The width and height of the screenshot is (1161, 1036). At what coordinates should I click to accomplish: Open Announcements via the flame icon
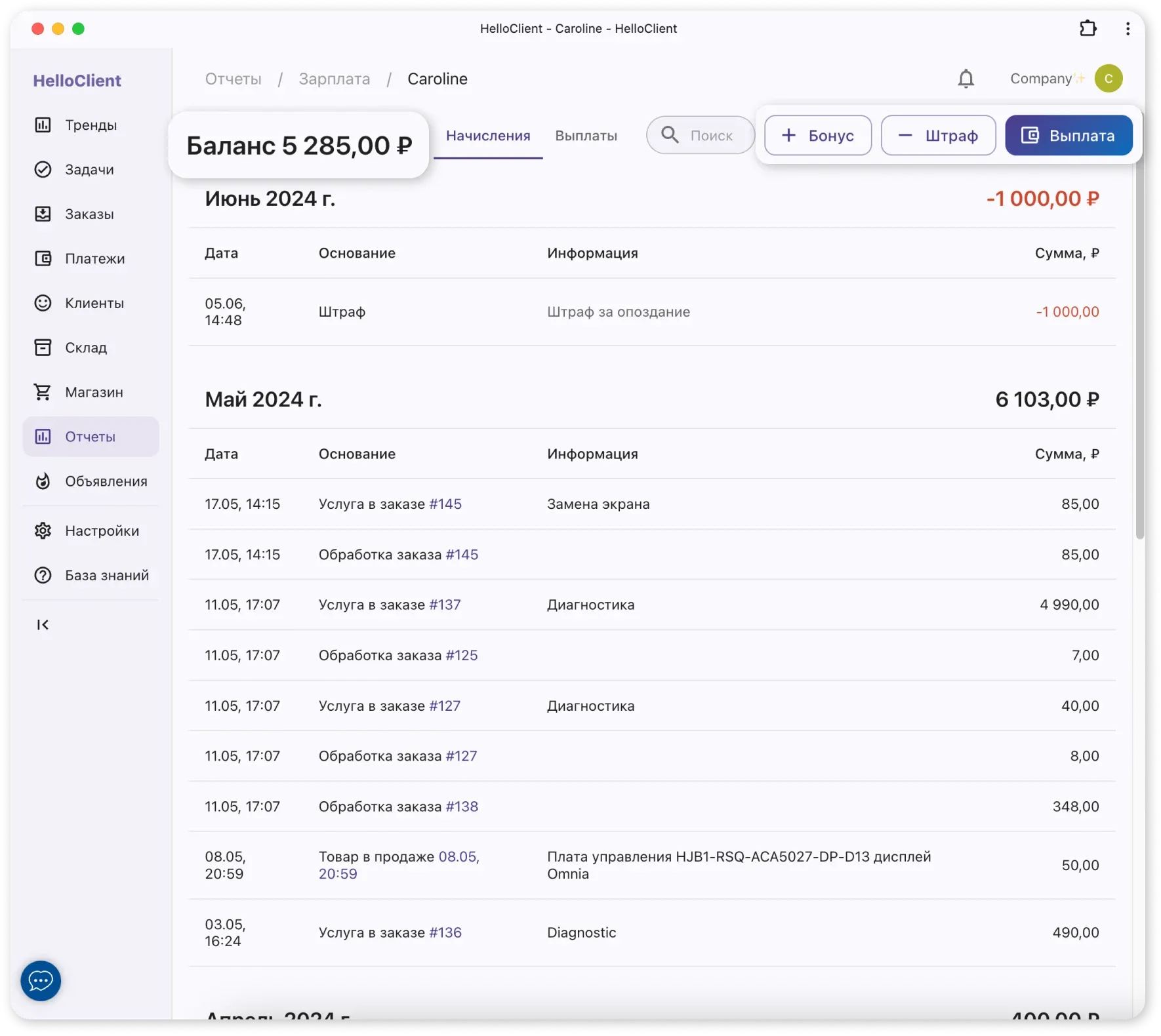point(43,481)
